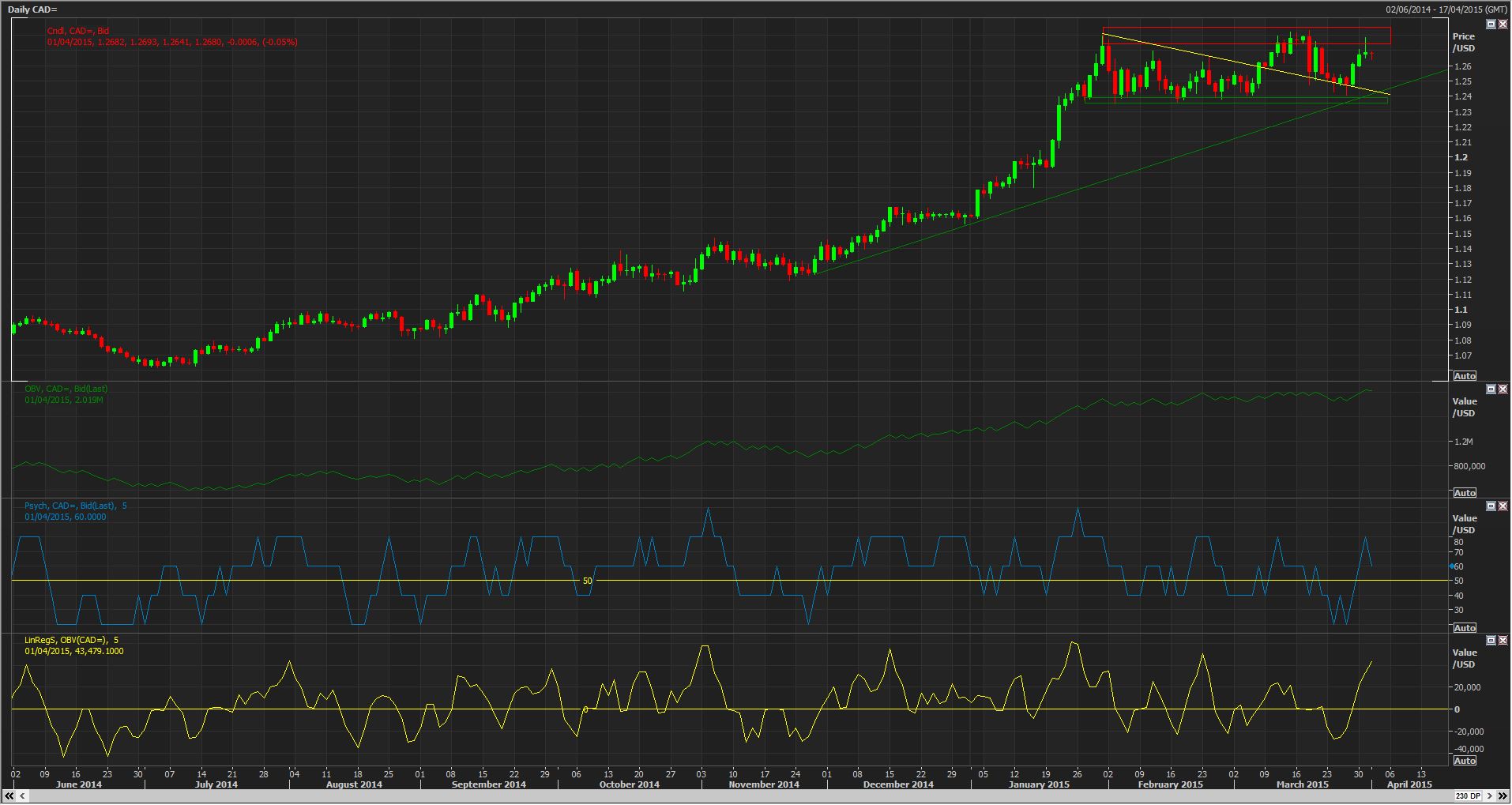This screenshot has height=805, width=1512.
Task: Toggle Auto scale on the Psych pane
Action: click(1465, 628)
